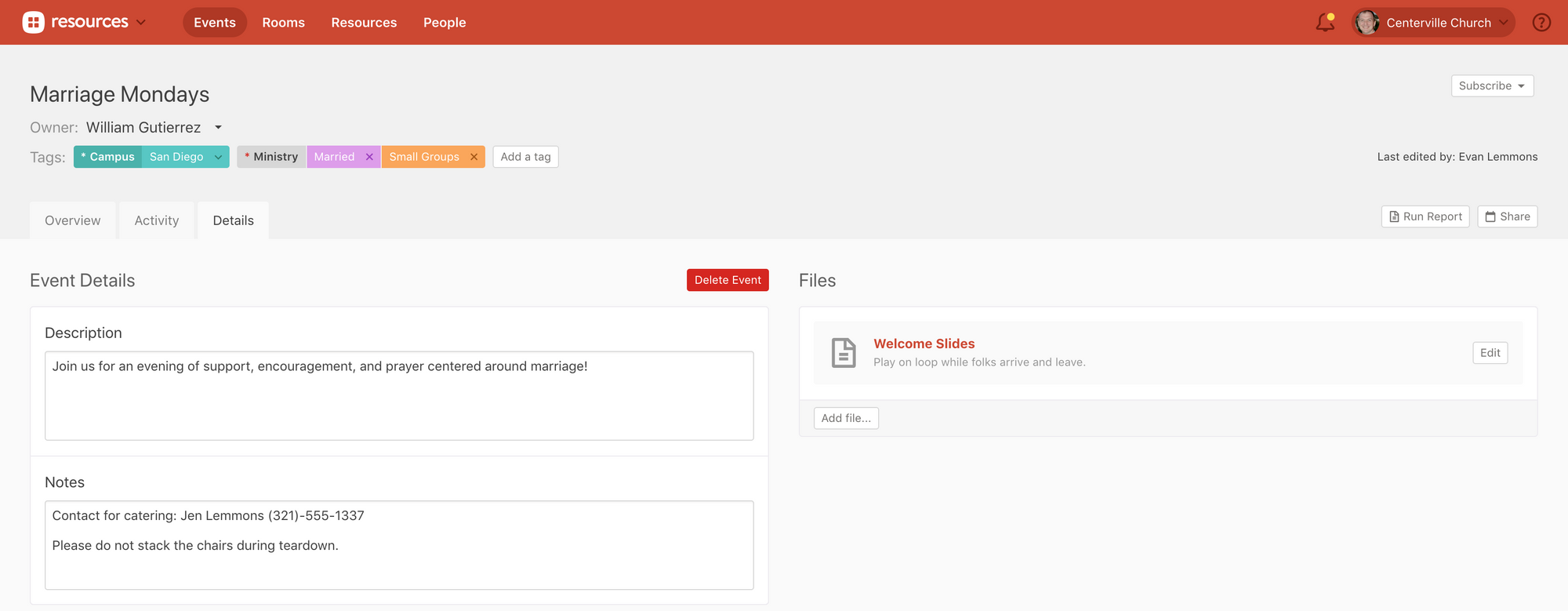Open the notifications bell
Image resolution: width=1568 pixels, height=611 pixels.
click(1325, 23)
